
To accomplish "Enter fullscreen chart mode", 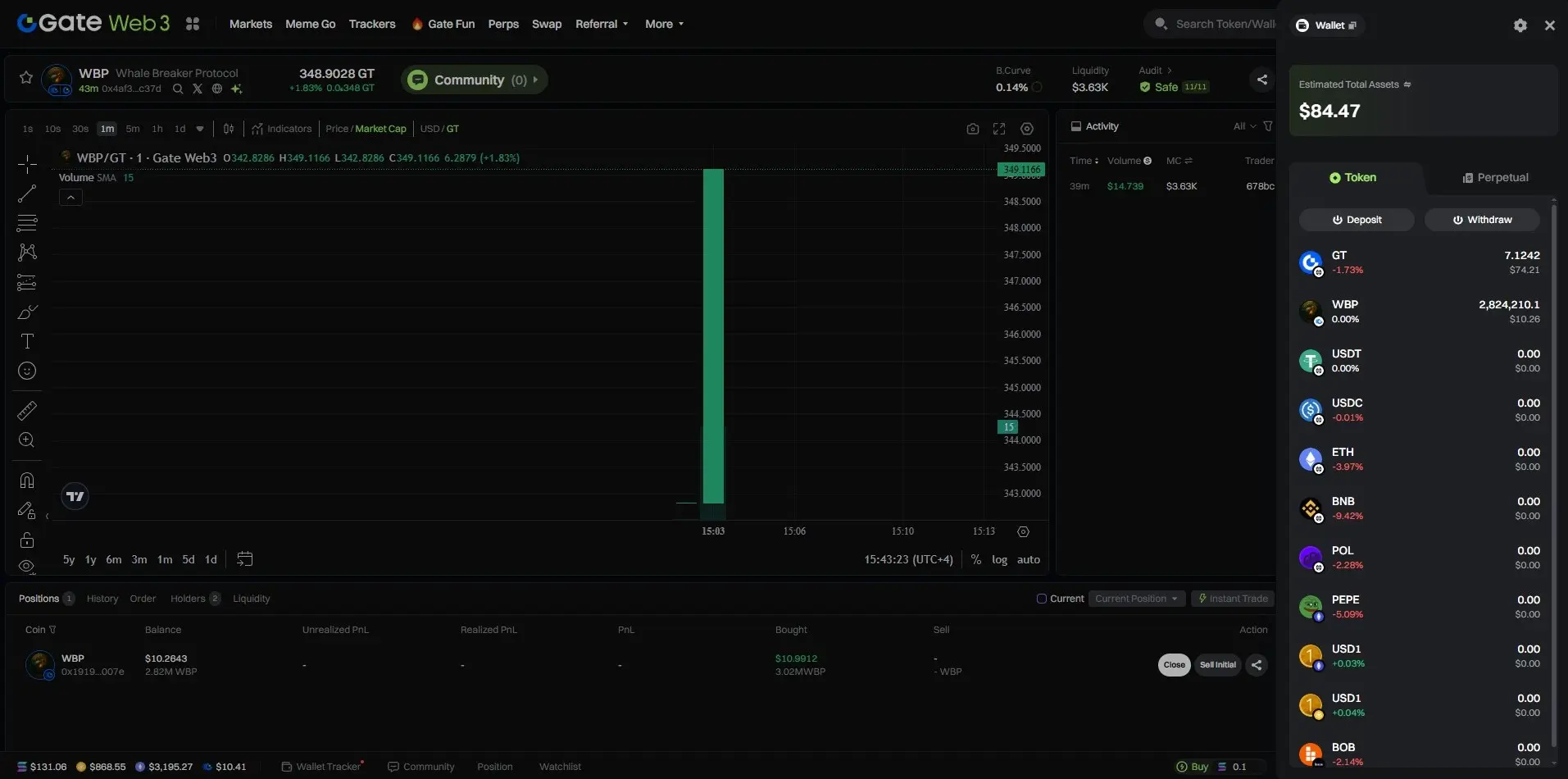I will pyautogui.click(x=999, y=129).
